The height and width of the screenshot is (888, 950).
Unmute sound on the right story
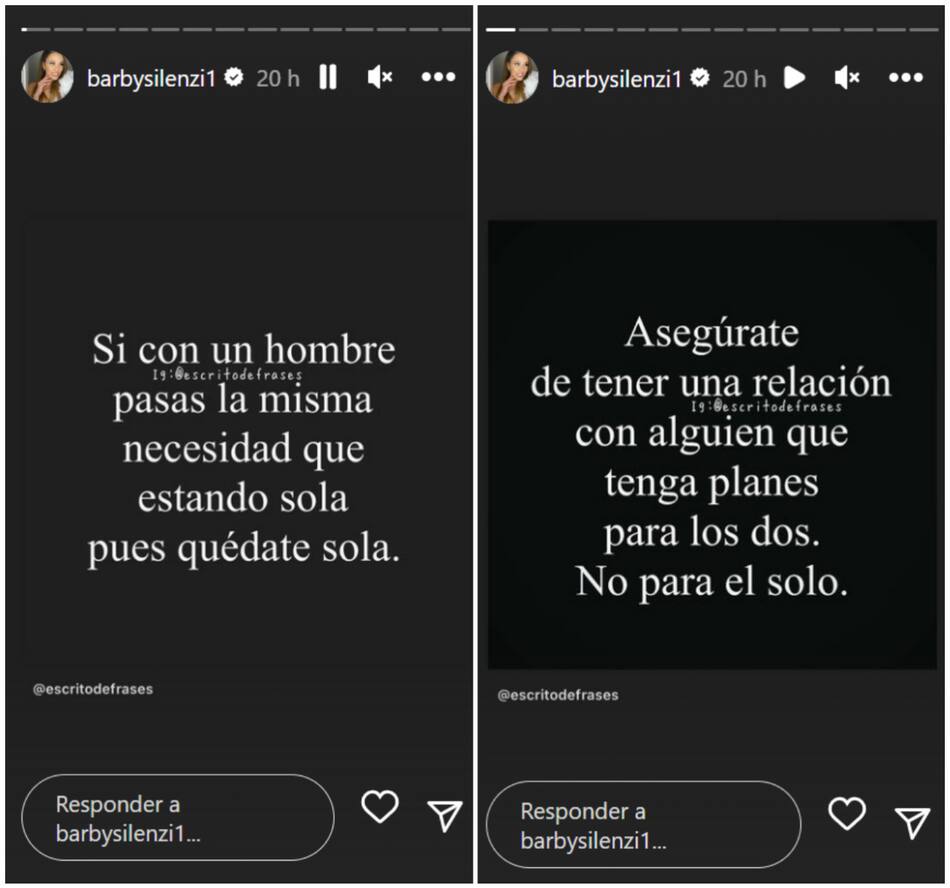(846, 78)
